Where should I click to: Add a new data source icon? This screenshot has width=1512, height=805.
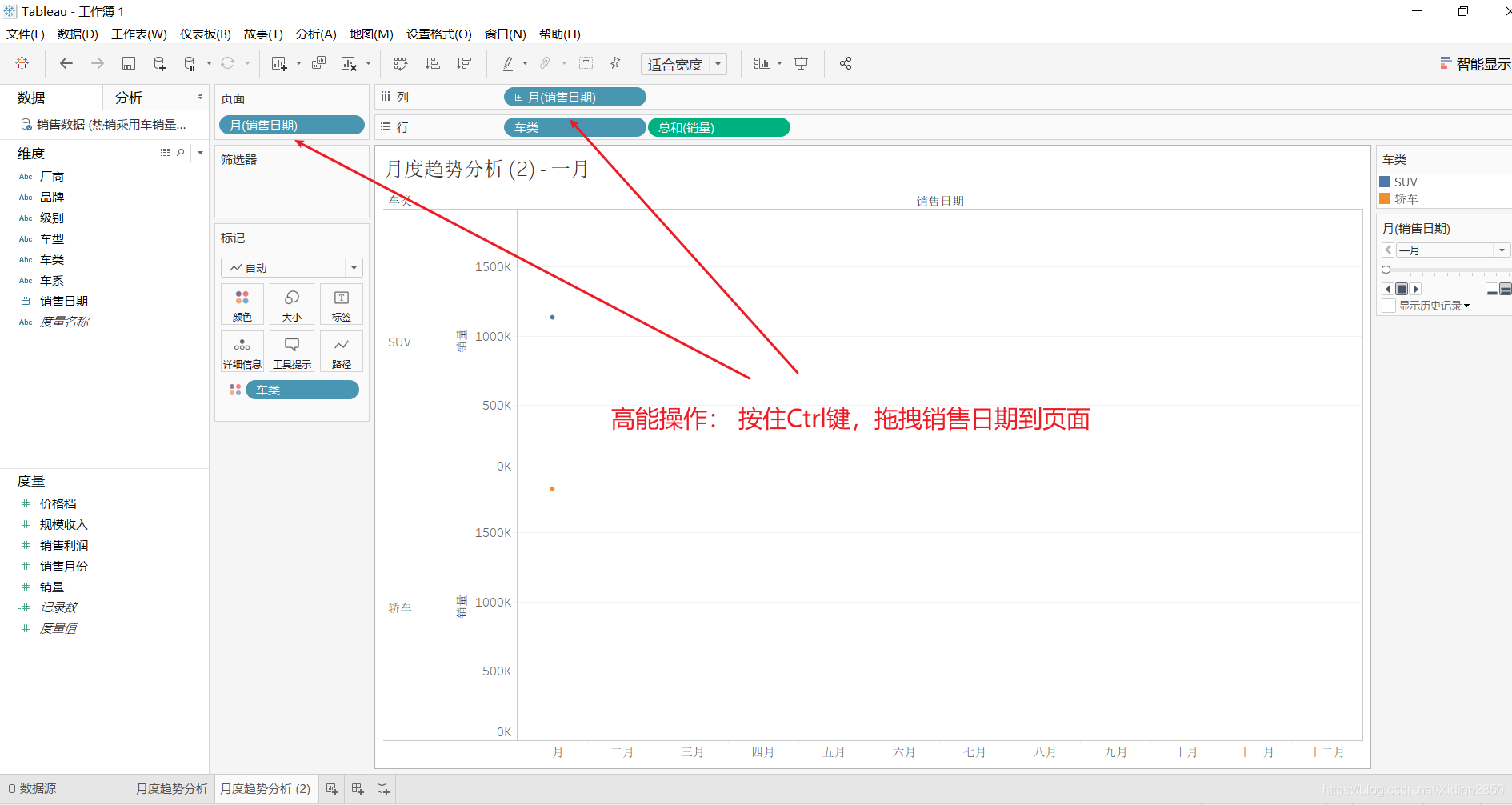pos(159,63)
